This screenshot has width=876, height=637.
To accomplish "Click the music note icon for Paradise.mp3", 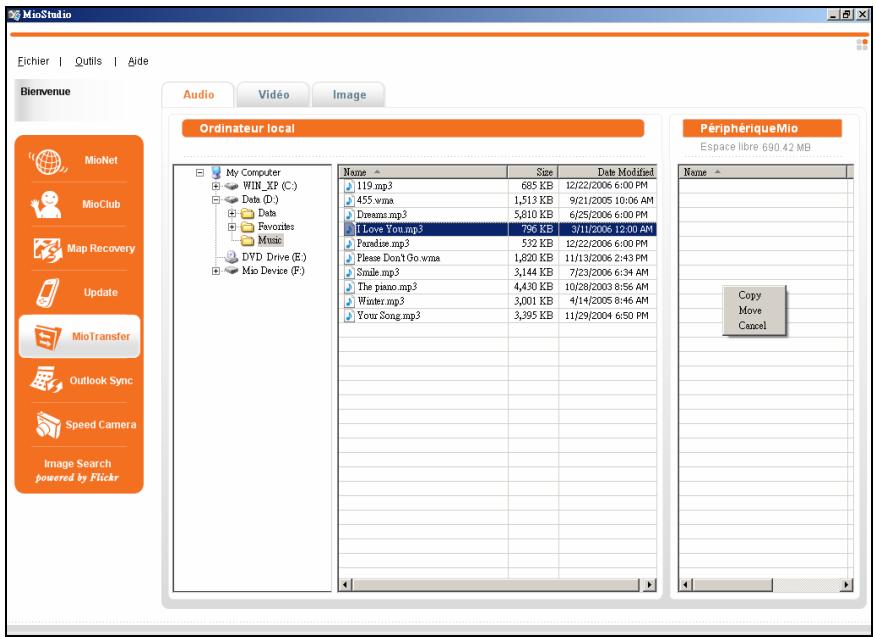I will tap(349, 244).
